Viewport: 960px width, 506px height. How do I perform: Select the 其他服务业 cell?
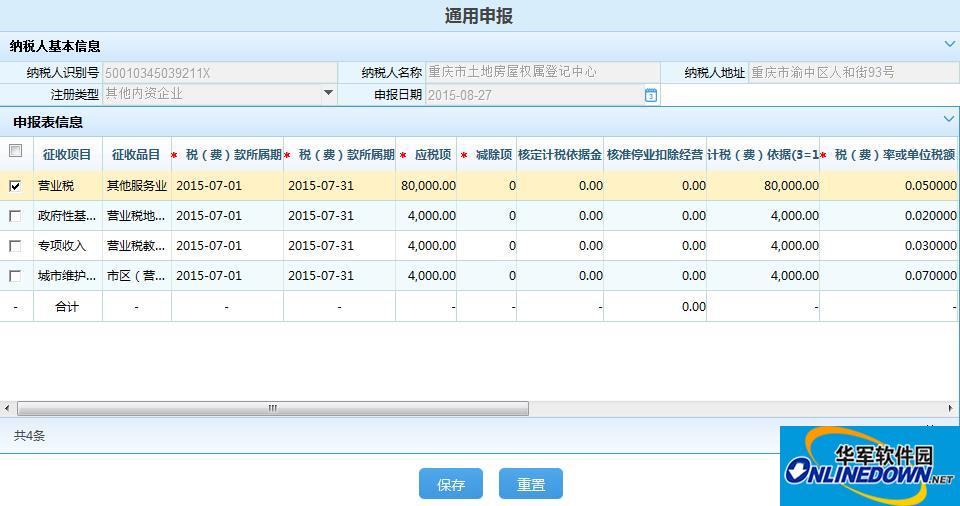point(137,186)
